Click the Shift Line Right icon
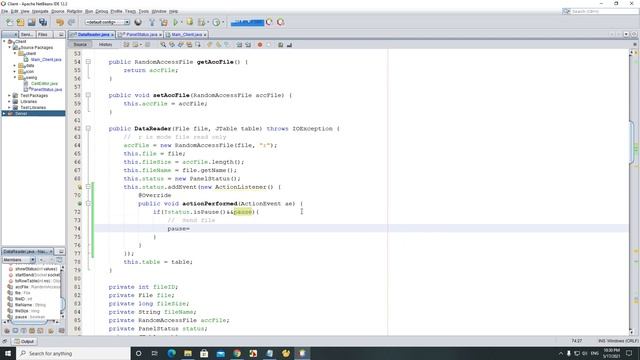 (x=248, y=44)
